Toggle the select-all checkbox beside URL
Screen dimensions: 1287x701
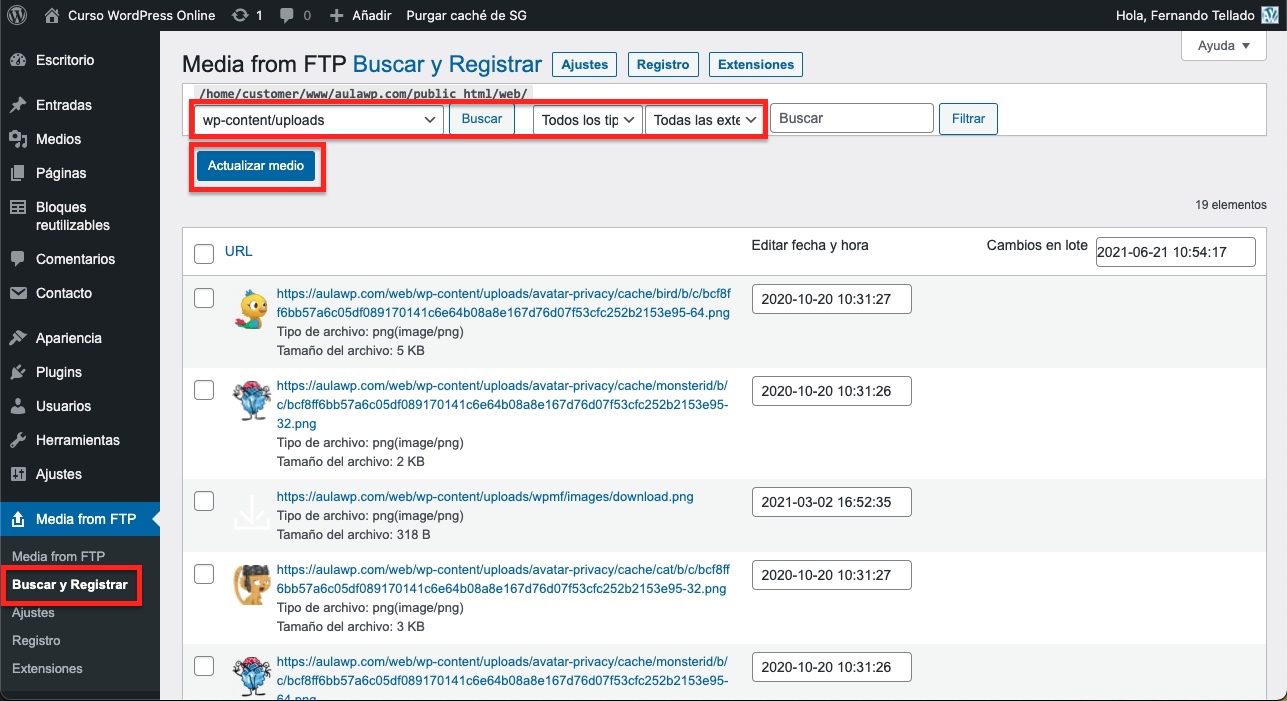click(x=204, y=253)
